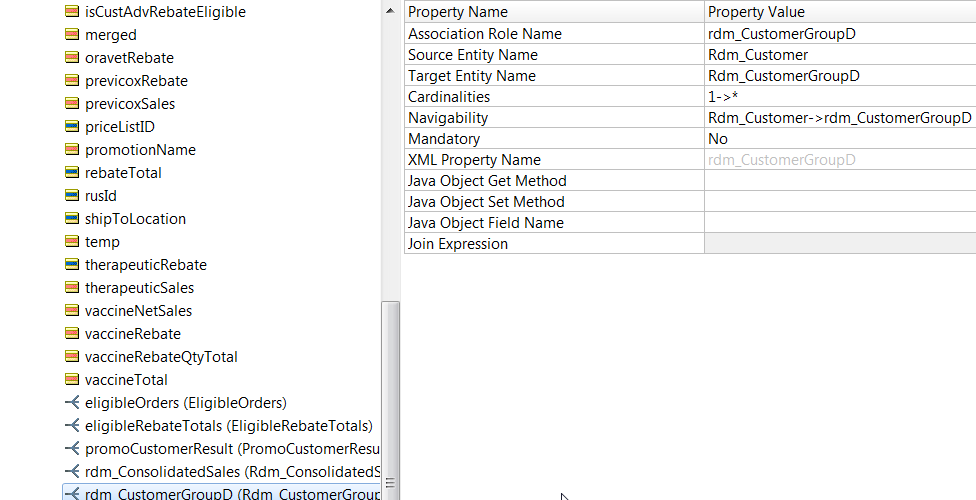Click the previcoxRebate attribute icon
The width and height of the screenshot is (976, 500).
pyautogui.click(x=72, y=80)
